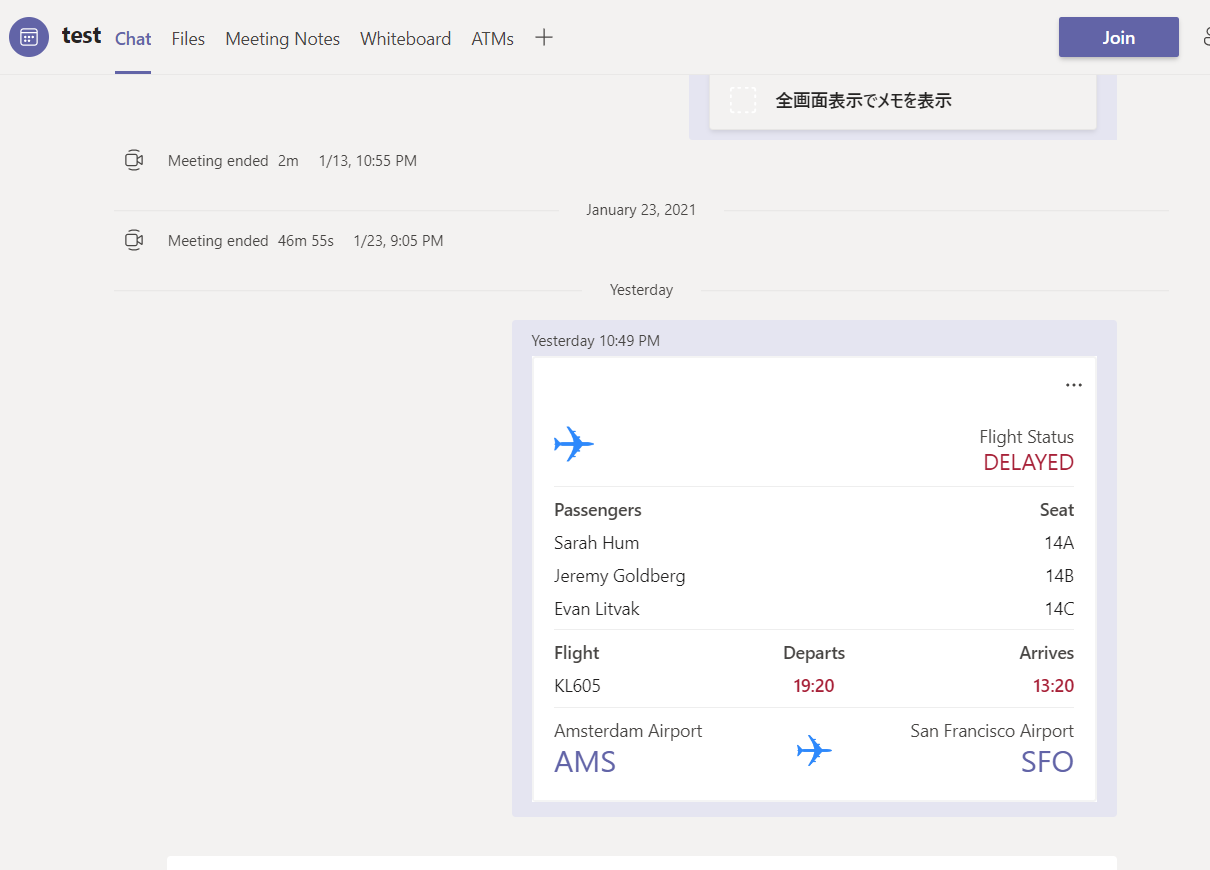This screenshot has height=870, width=1210.
Task: Click 全画面表示でメモを表示 button
Action: [x=903, y=100]
